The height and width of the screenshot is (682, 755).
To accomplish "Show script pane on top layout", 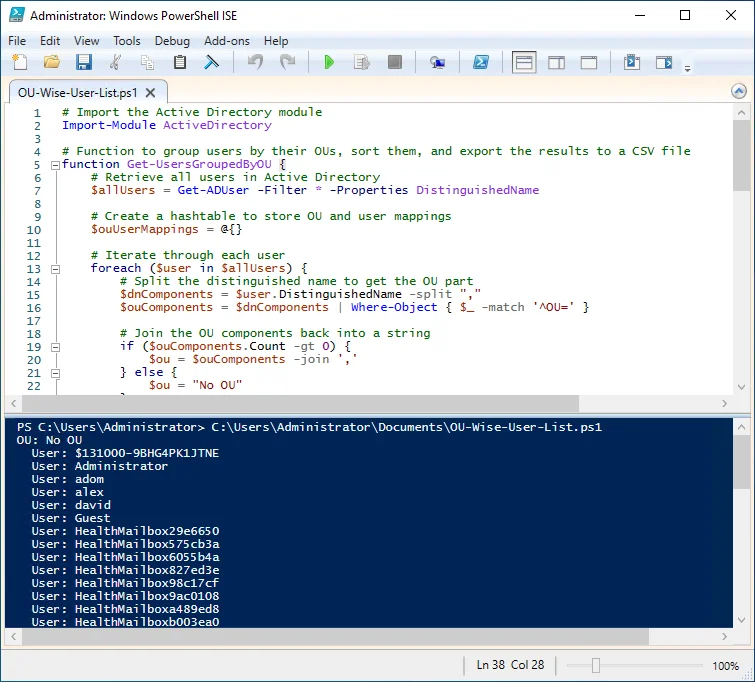I will pyautogui.click(x=524, y=63).
